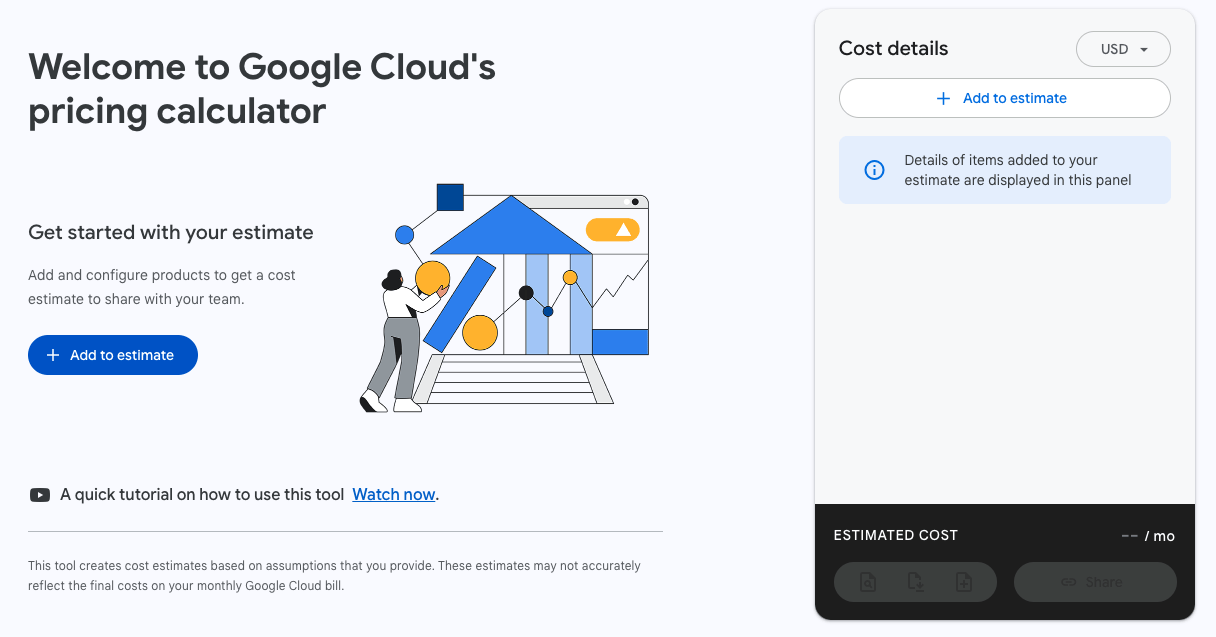Click the info circle icon in the banner
The image size is (1216, 637).
(874, 170)
